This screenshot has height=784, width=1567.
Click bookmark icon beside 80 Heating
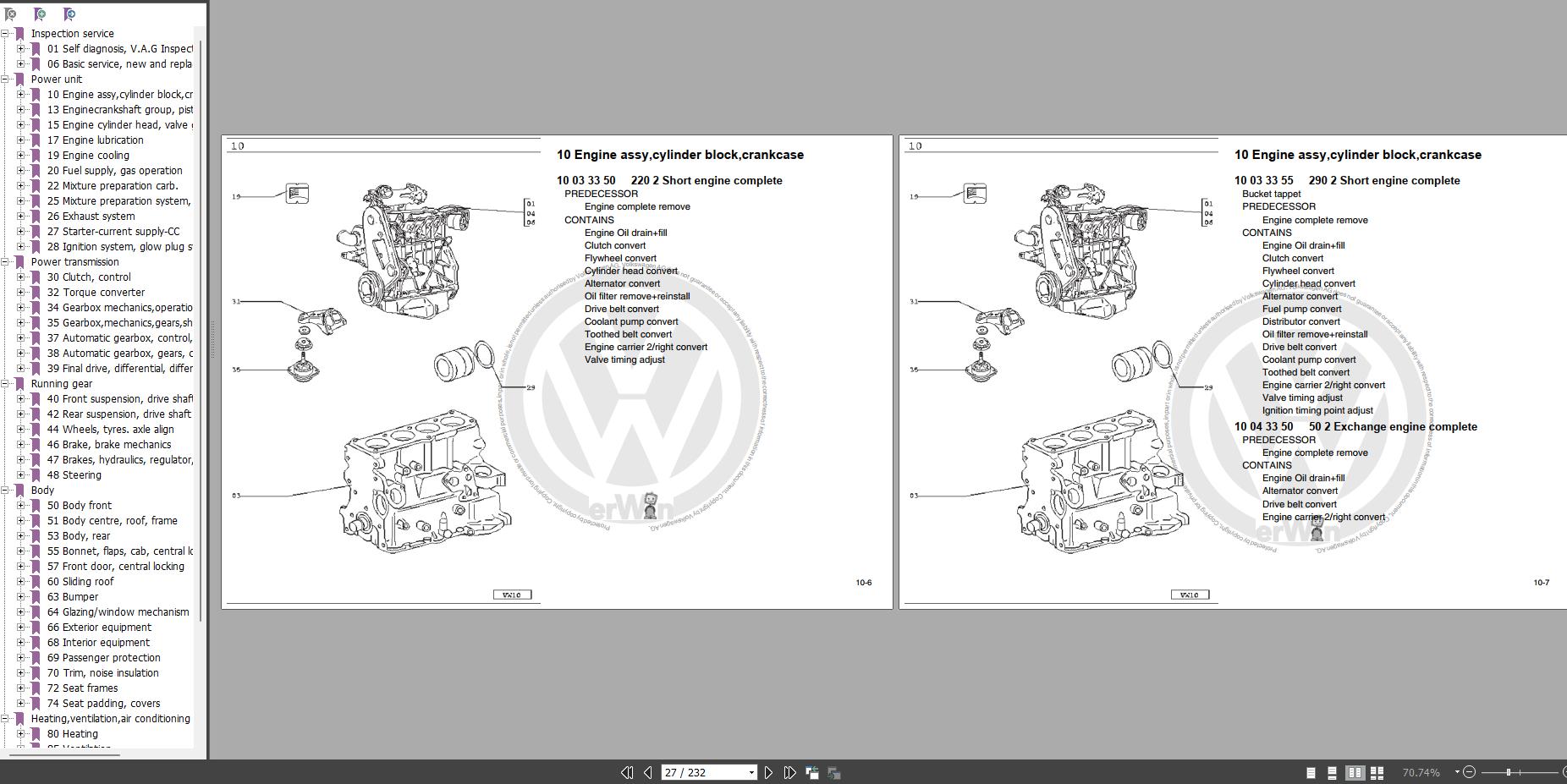point(36,734)
